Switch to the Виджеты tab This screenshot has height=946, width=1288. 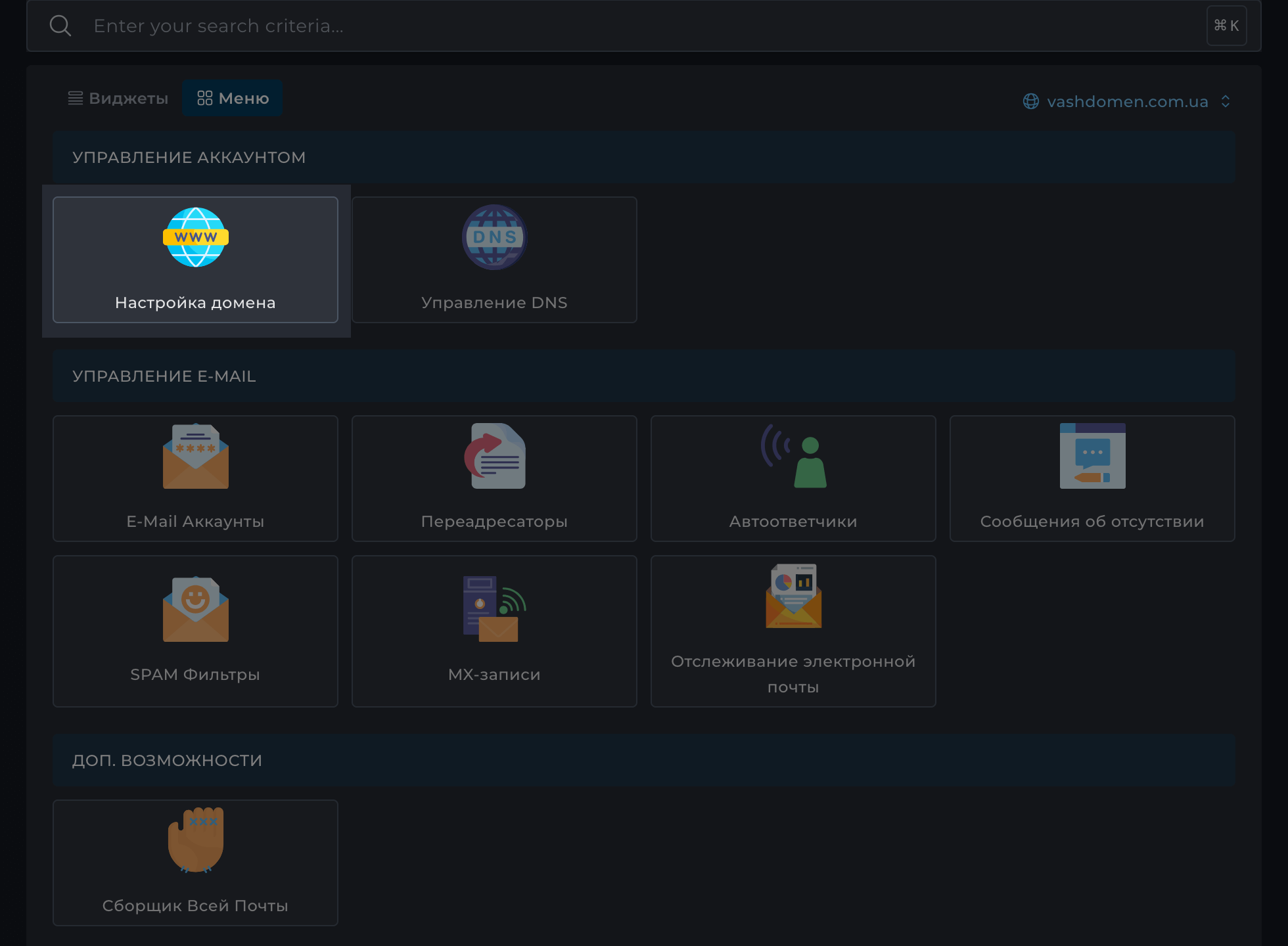point(118,99)
